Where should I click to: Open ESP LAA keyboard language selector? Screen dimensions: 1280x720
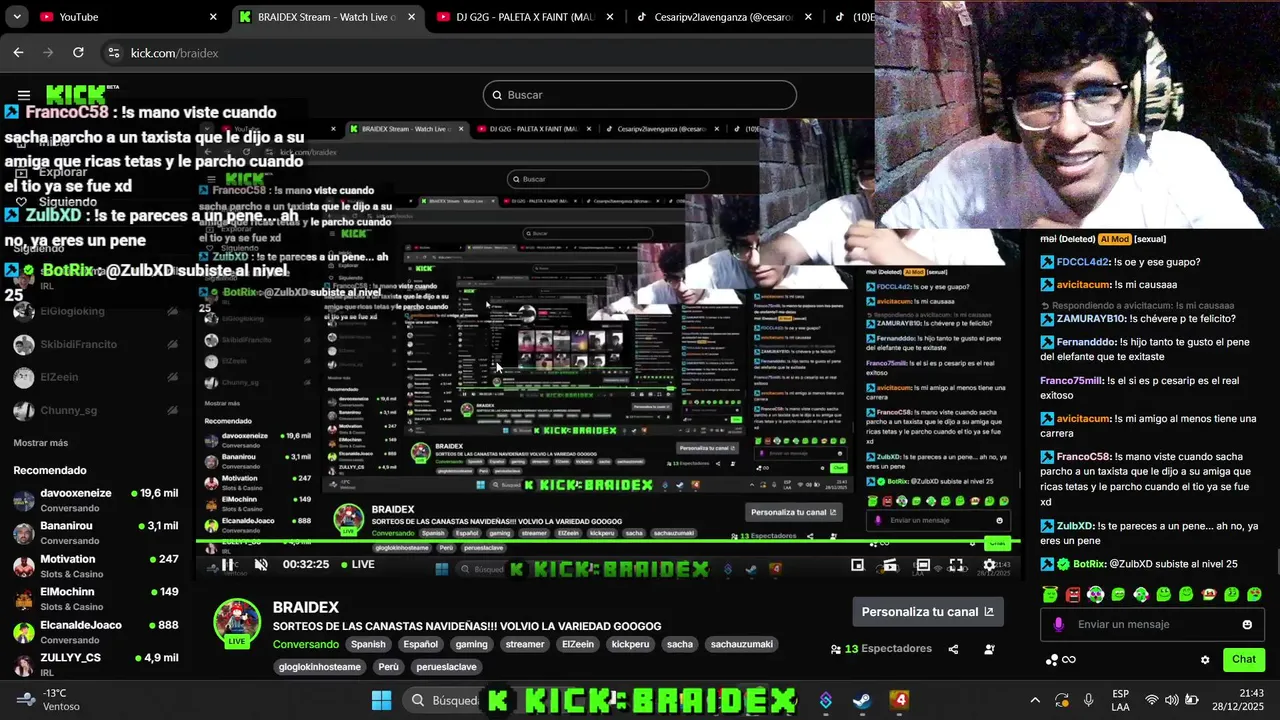coord(1121,700)
